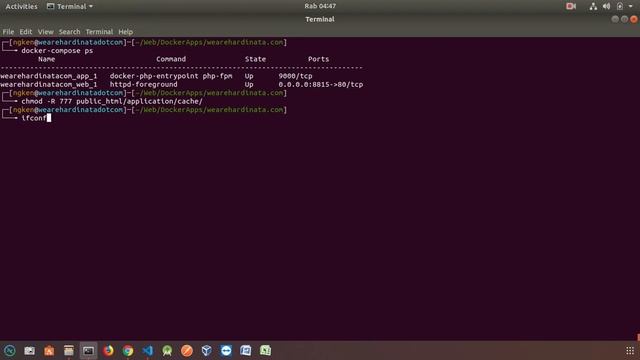Click the 'chmod -R 777' command line
640x360 pixels.
coord(112,101)
